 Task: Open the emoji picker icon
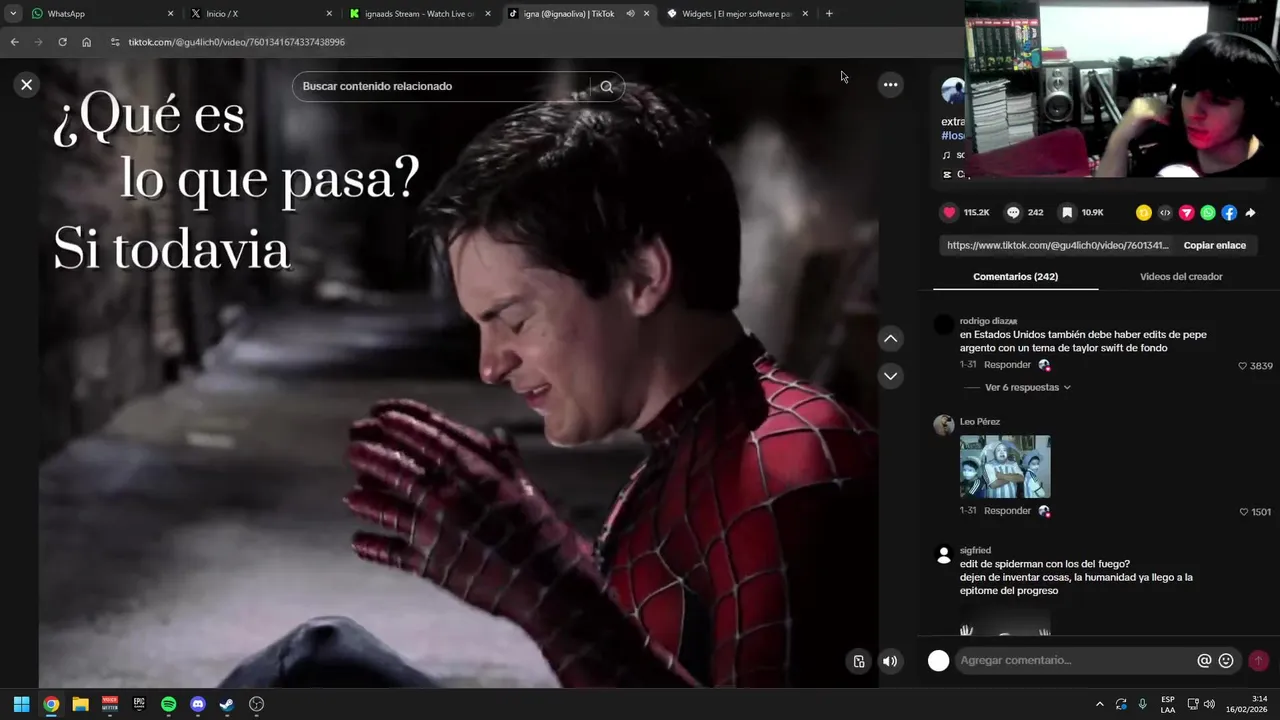[1226, 661]
